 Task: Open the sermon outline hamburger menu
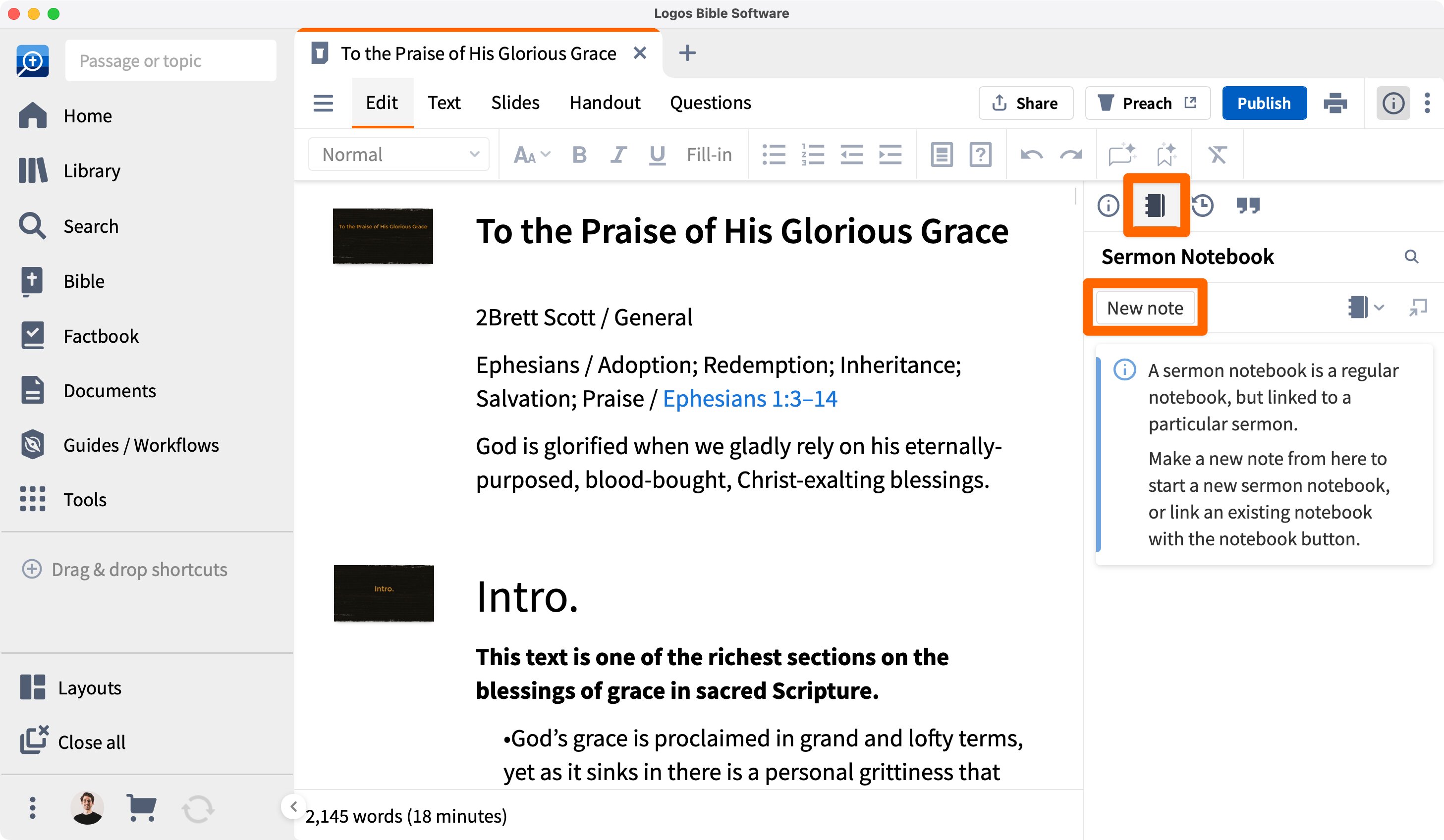tap(323, 103)
